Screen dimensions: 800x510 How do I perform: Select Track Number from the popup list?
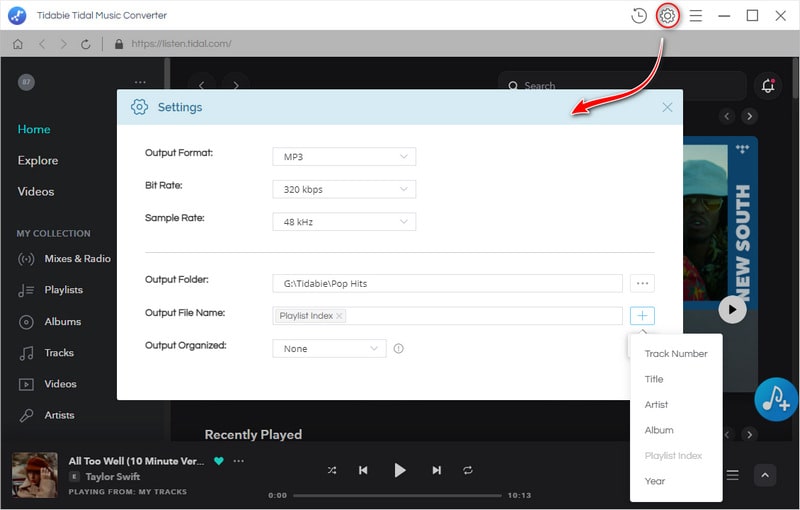(676, 354)
